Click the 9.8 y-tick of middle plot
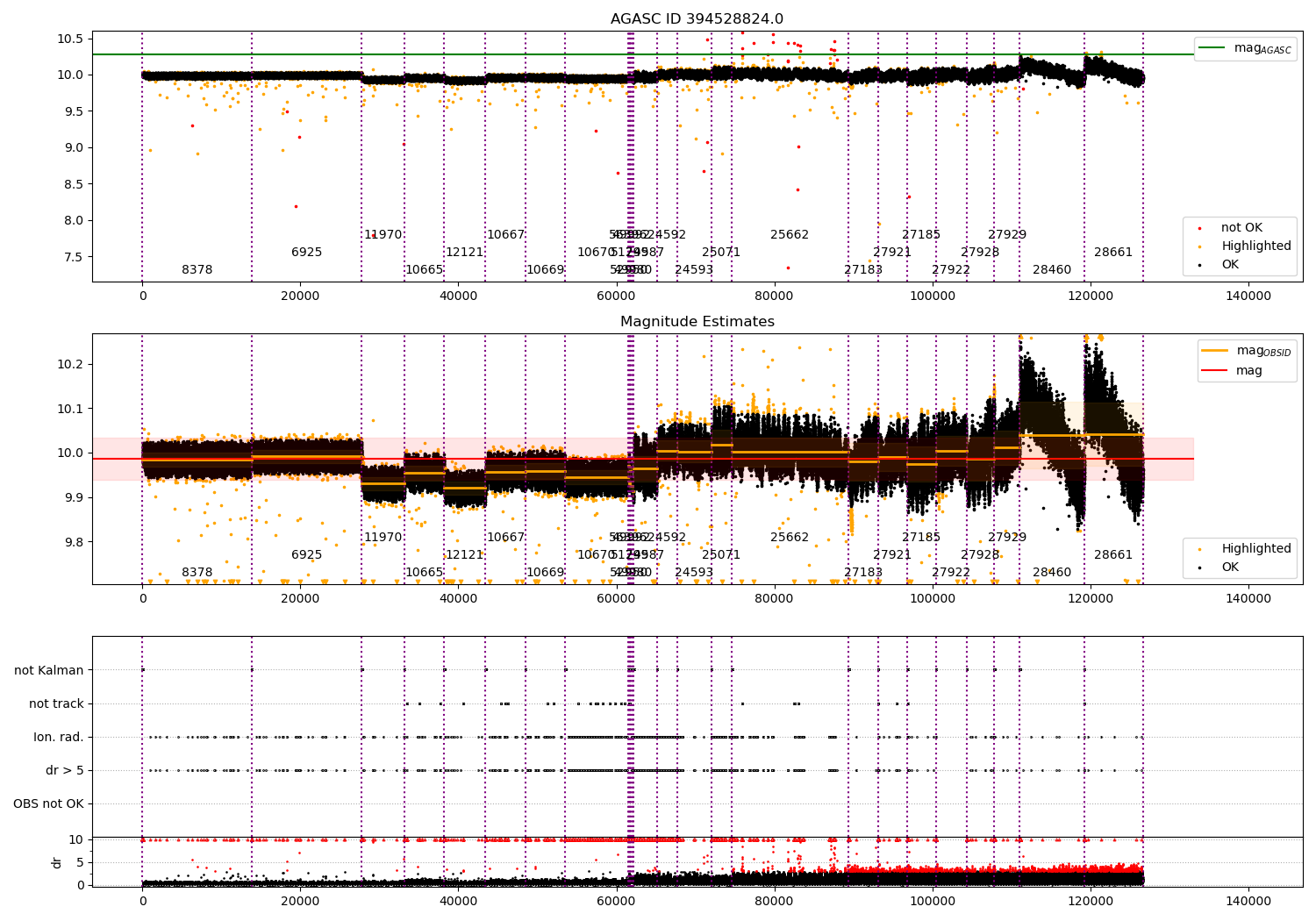Viewport: 1316px width, 921px height. (74, 542)
